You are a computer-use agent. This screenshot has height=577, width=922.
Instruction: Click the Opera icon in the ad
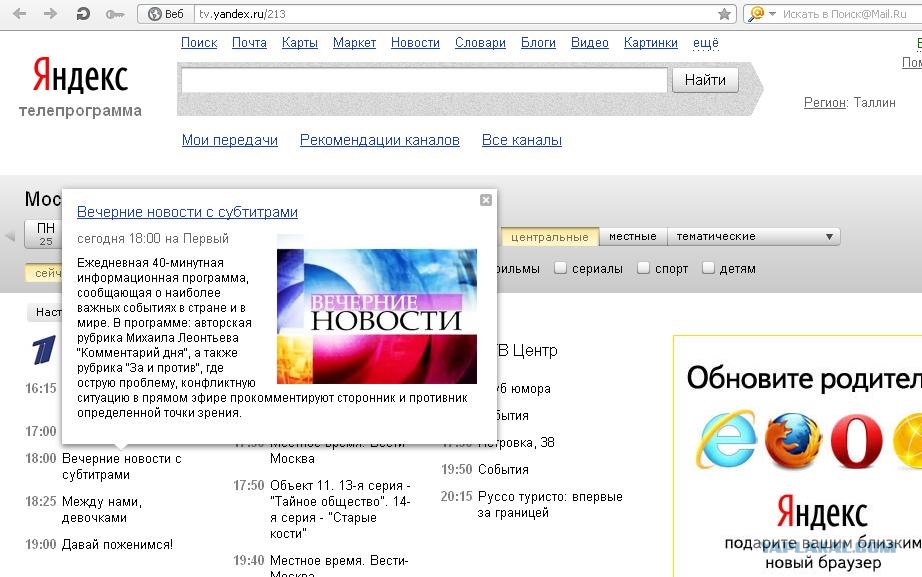[x=856, y=441]
